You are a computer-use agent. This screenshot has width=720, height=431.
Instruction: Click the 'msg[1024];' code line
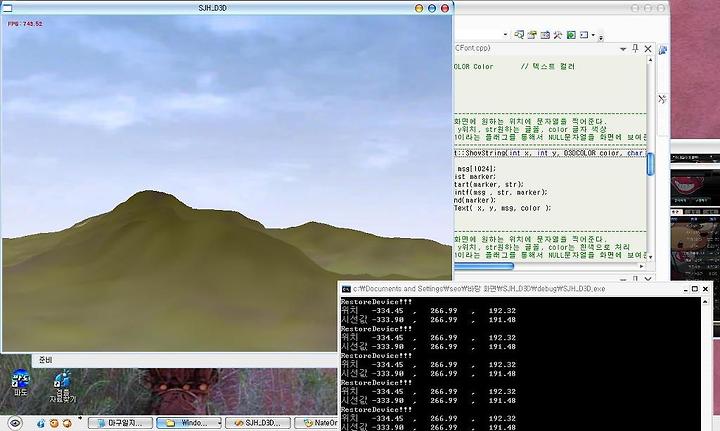[x=477, y=169]
